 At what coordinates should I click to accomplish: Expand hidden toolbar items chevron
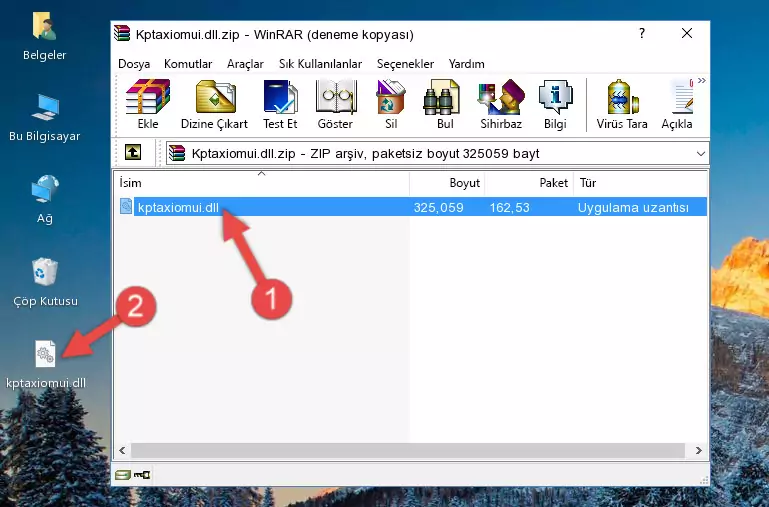tap(702, 80)
